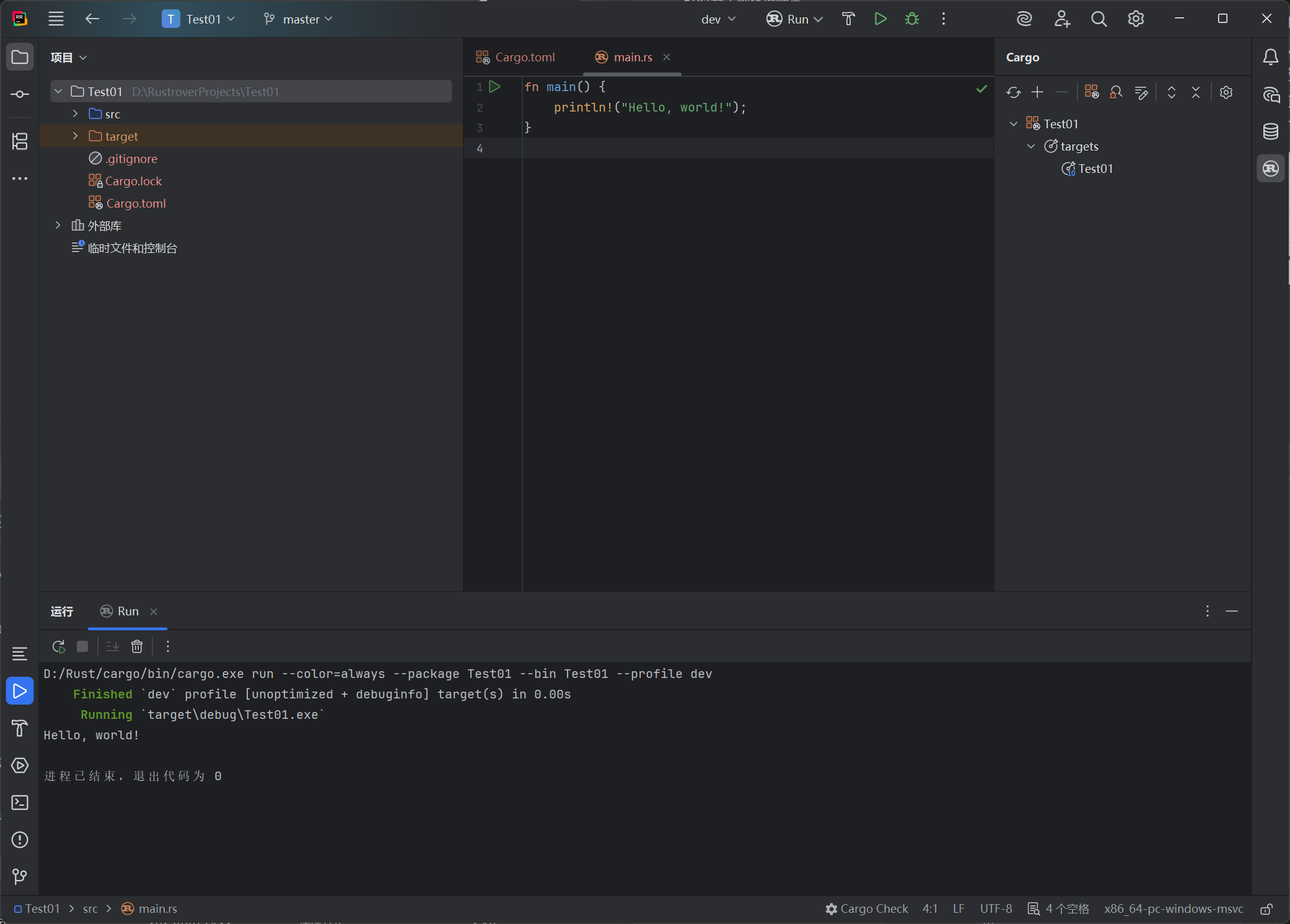The width and height of the screenshot is (1290, 924).
Task: Click the gutter run arrow beside main()
Action: [x=494, y=87]
